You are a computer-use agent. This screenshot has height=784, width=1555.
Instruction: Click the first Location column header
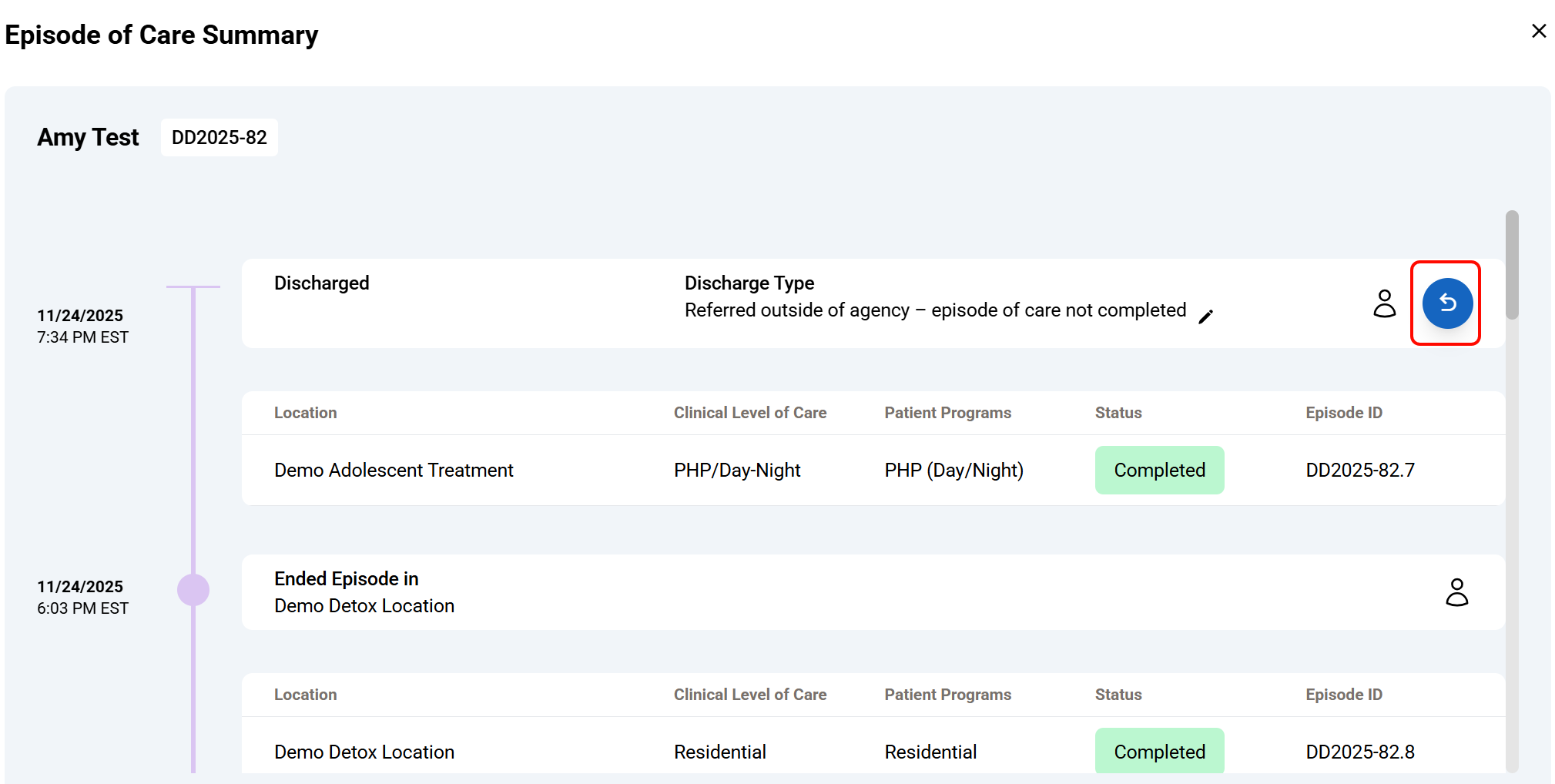click(x=305, y=413)
